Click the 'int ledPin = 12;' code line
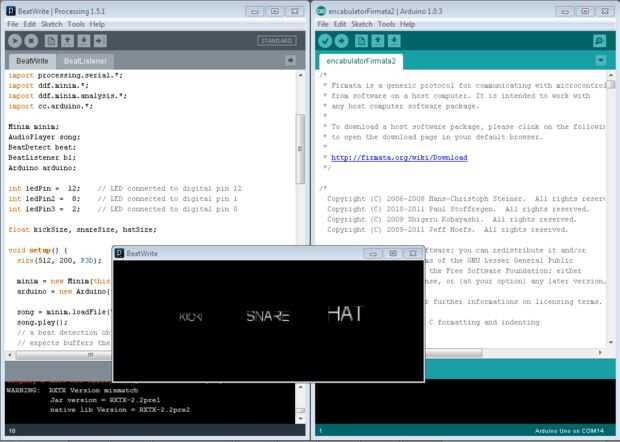The image size is (620, 442). [x=44, y=188]
